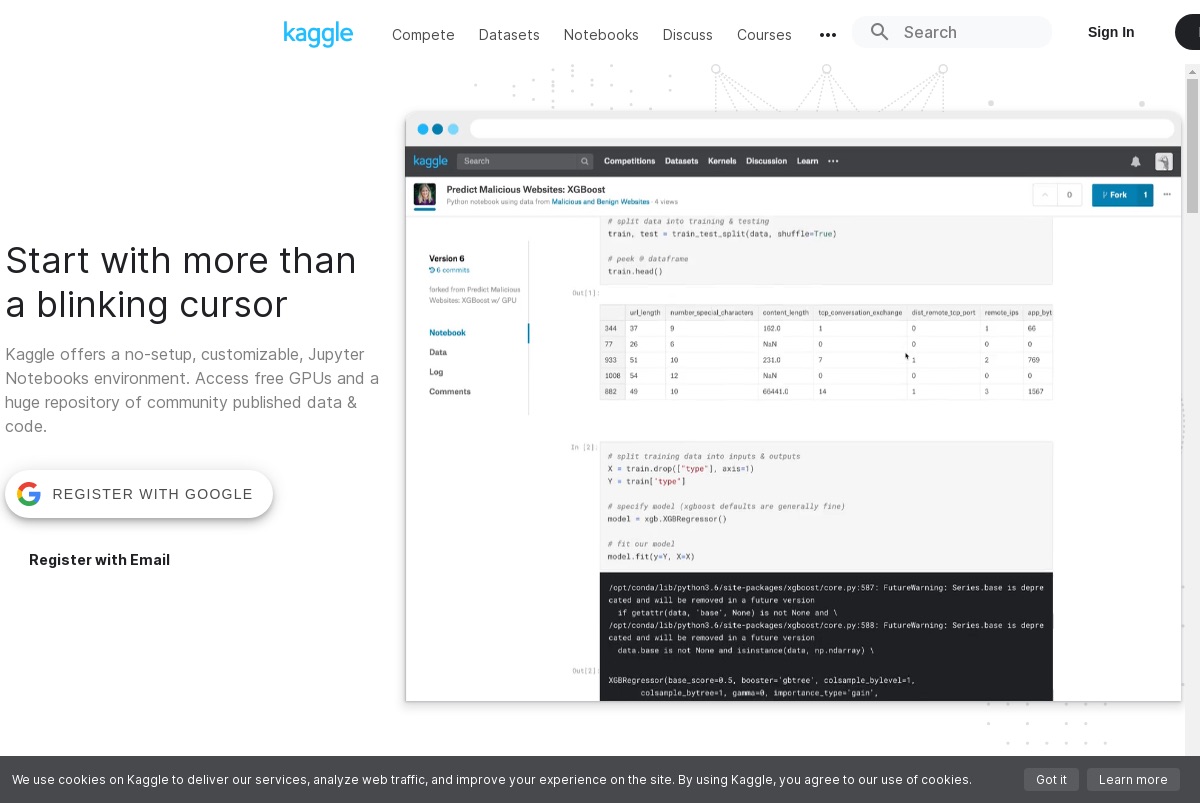Dismiss the cookie notice with Got it
Screen dimensions: 1200x803
pos(1051,780)
